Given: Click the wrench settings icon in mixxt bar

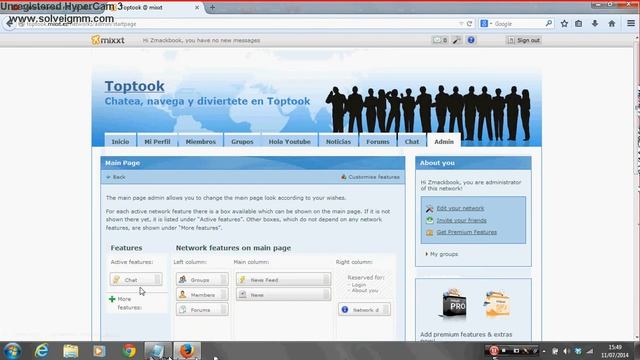Looking at the screenshot, I should point(457,40).
